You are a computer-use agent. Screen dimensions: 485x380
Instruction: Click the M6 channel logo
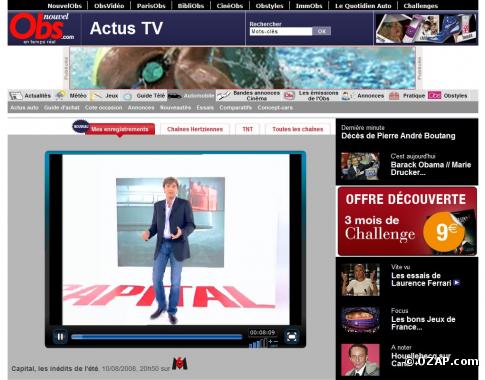tap(180, 363)
